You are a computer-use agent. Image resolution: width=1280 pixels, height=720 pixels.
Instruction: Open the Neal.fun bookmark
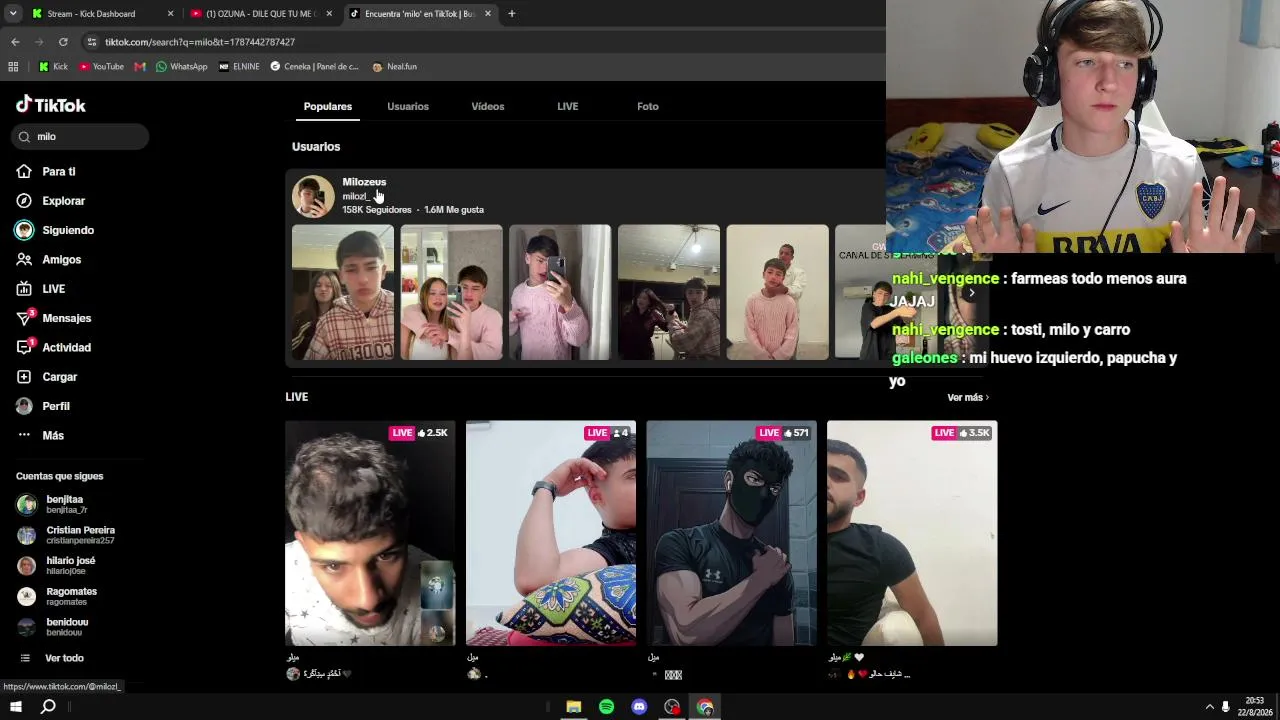[x=395, y=67]
